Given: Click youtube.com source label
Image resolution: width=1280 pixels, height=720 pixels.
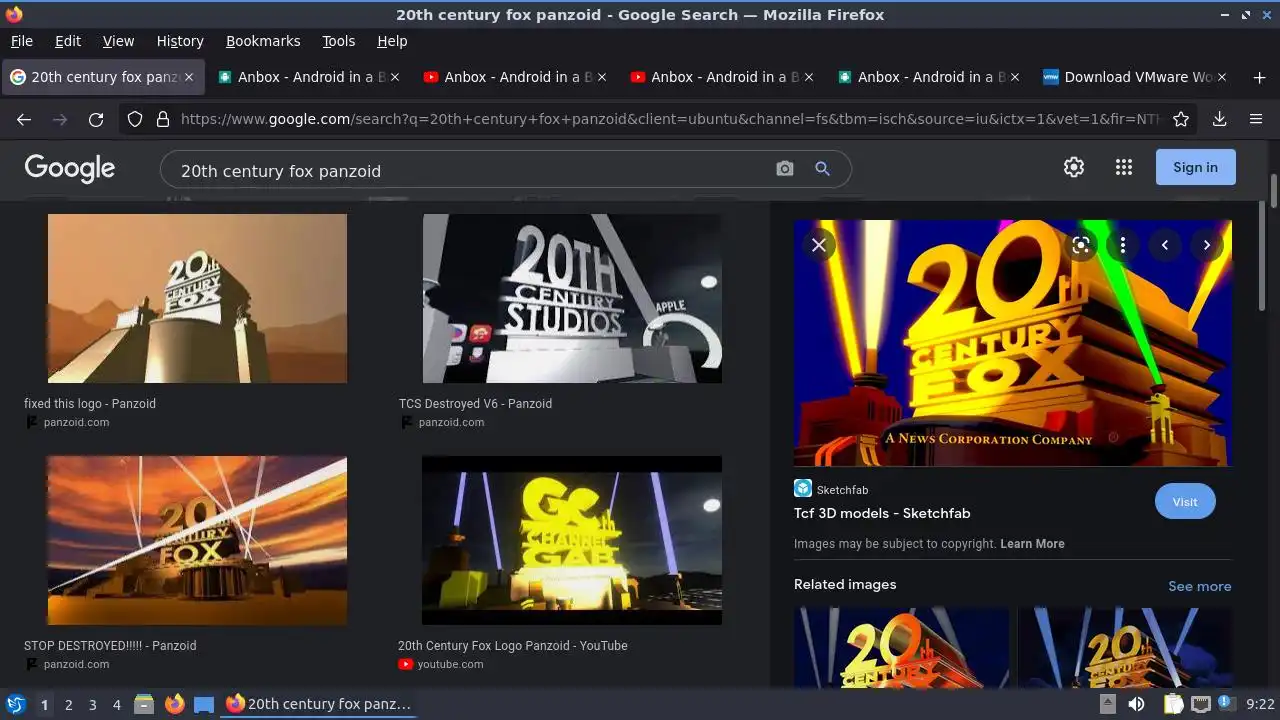Looking at the screenshot, I should pyautogui.click(x=450, y=664).
